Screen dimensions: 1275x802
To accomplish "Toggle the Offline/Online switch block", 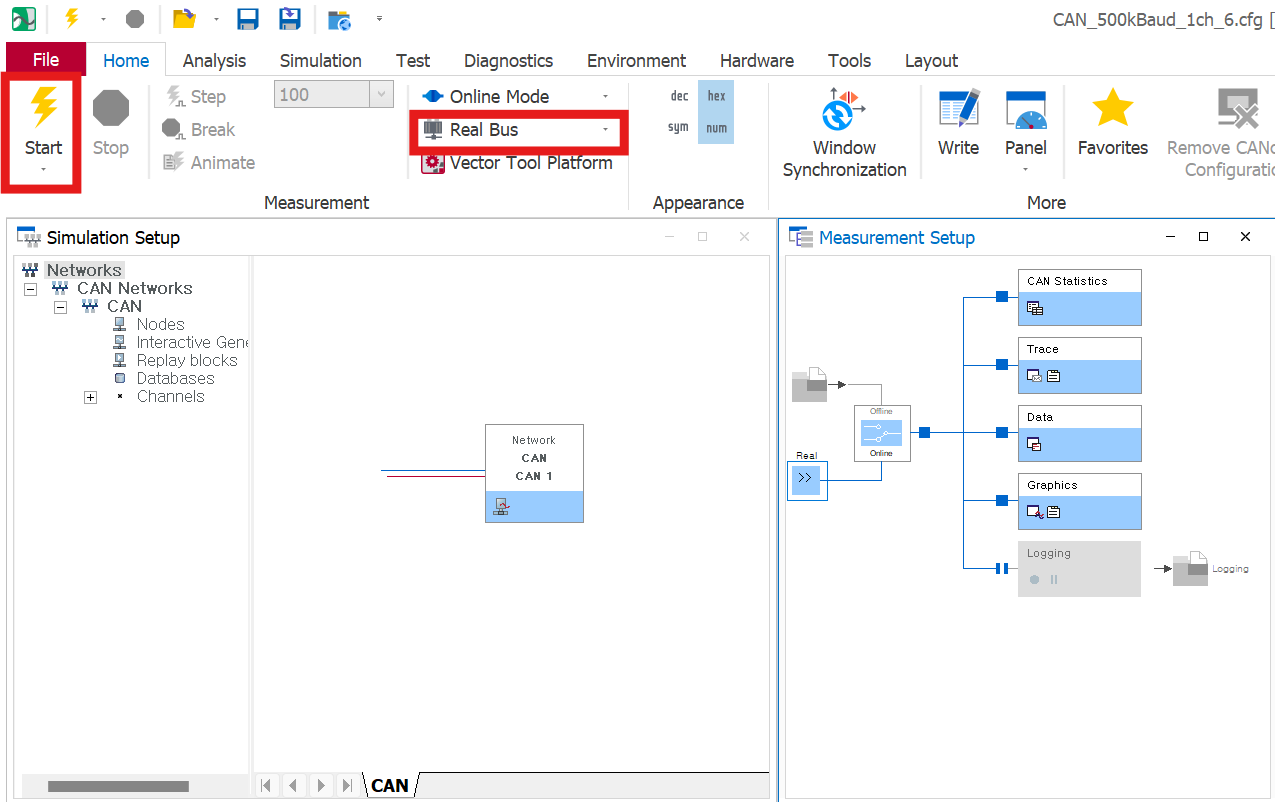I will click(882, 433).
